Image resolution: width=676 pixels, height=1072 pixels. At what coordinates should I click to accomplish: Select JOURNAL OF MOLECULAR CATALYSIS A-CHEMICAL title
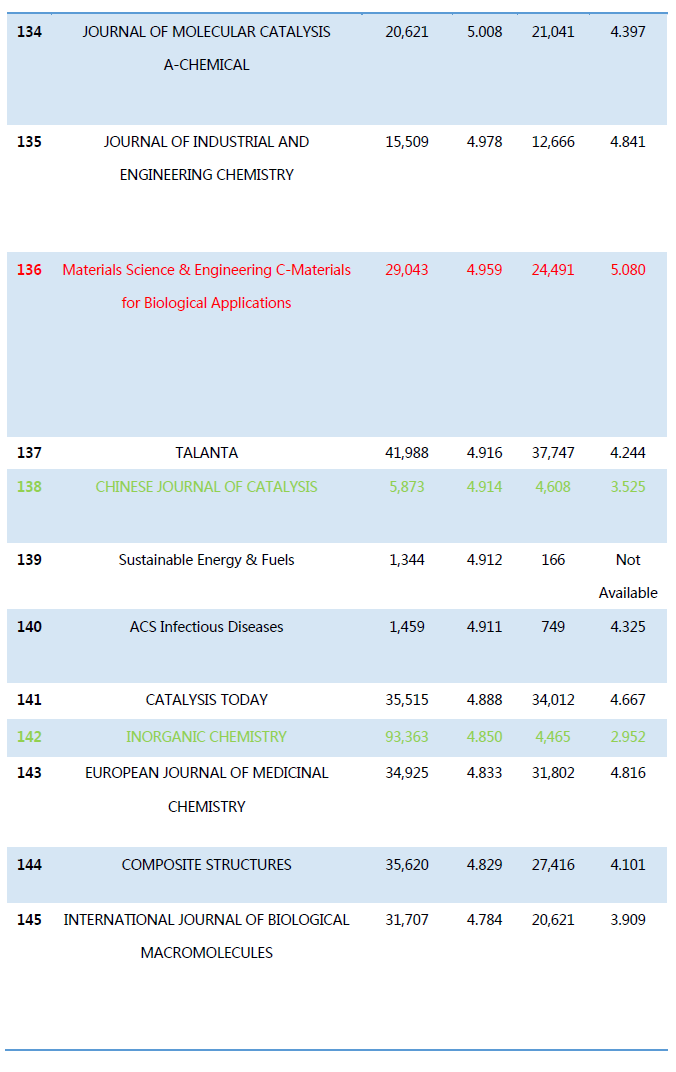(x=206, y=32)
